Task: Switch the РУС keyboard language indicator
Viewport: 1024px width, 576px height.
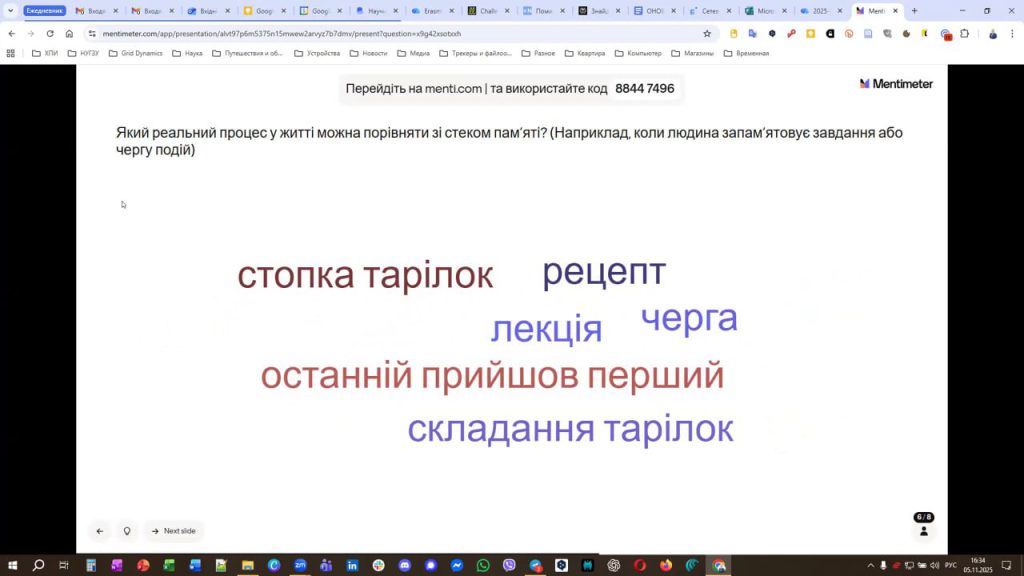Action: coord(951,566)
